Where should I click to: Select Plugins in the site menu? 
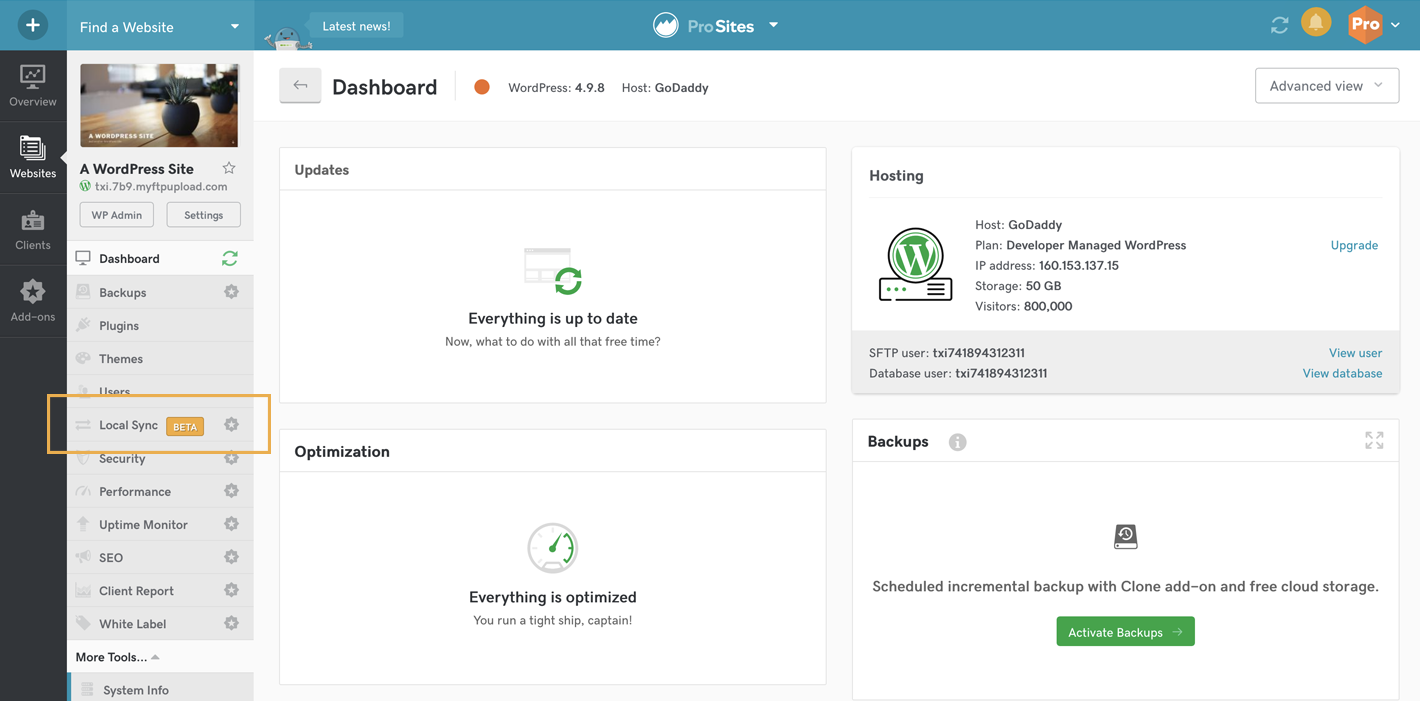pos(119,326)
